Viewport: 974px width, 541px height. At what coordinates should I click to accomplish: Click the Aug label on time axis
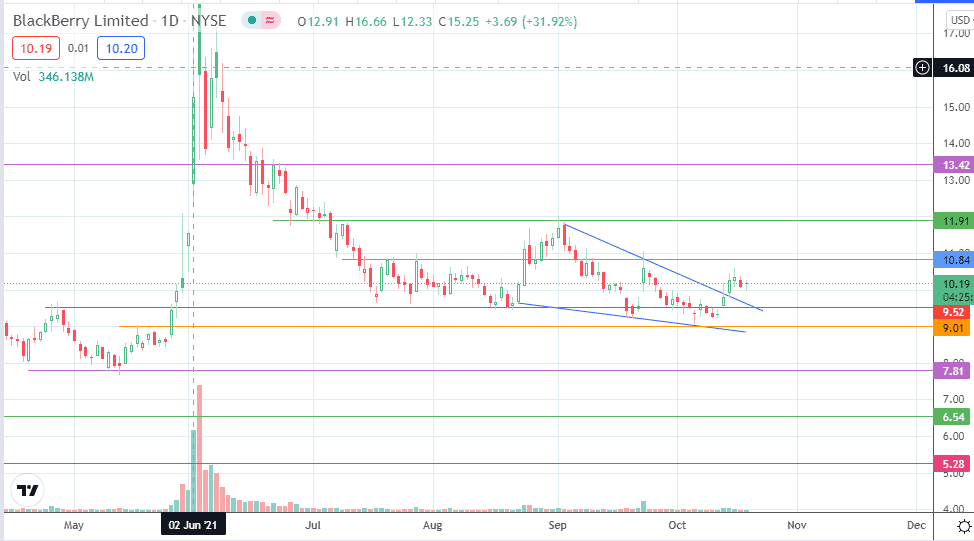432,525
